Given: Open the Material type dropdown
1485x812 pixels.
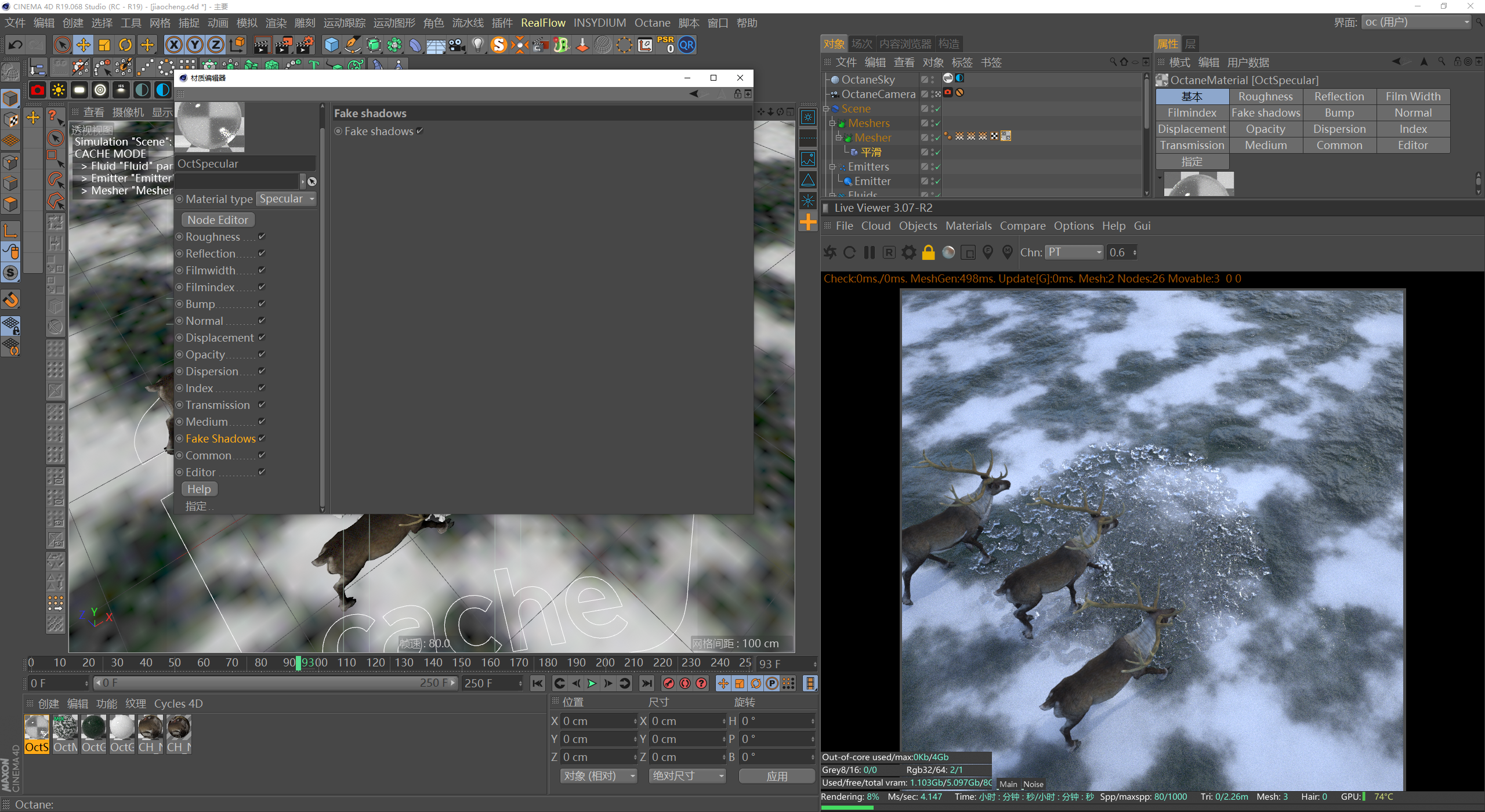Looking at the screenshot, I should 287,199.
